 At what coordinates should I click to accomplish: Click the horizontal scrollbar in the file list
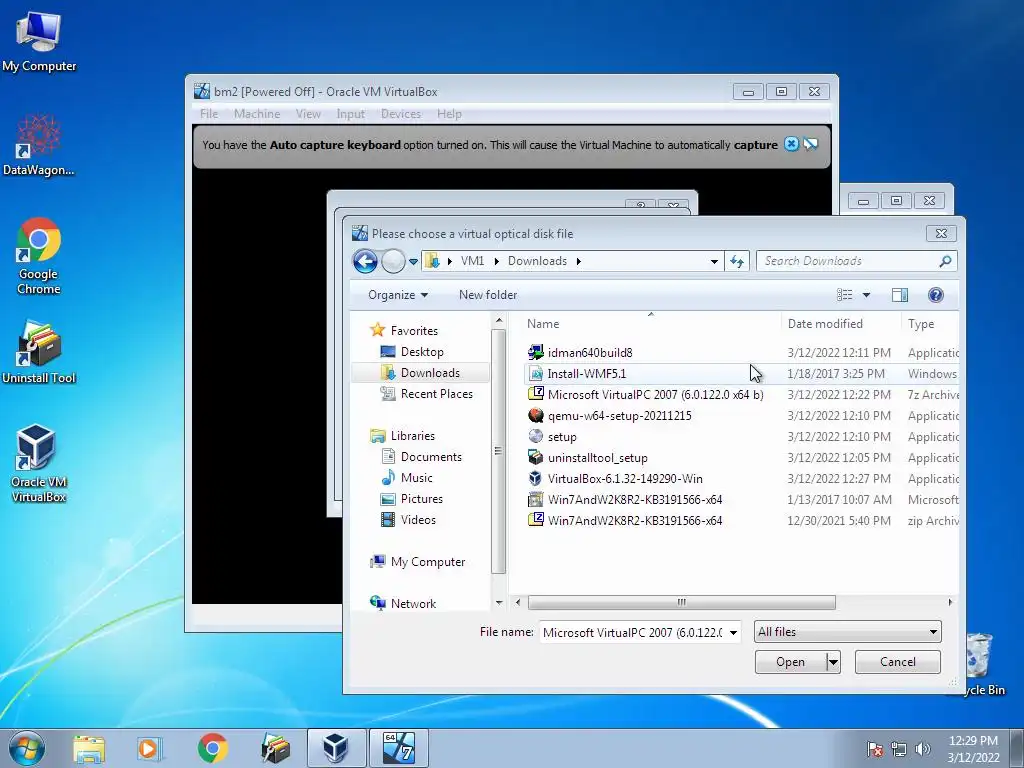681,602
